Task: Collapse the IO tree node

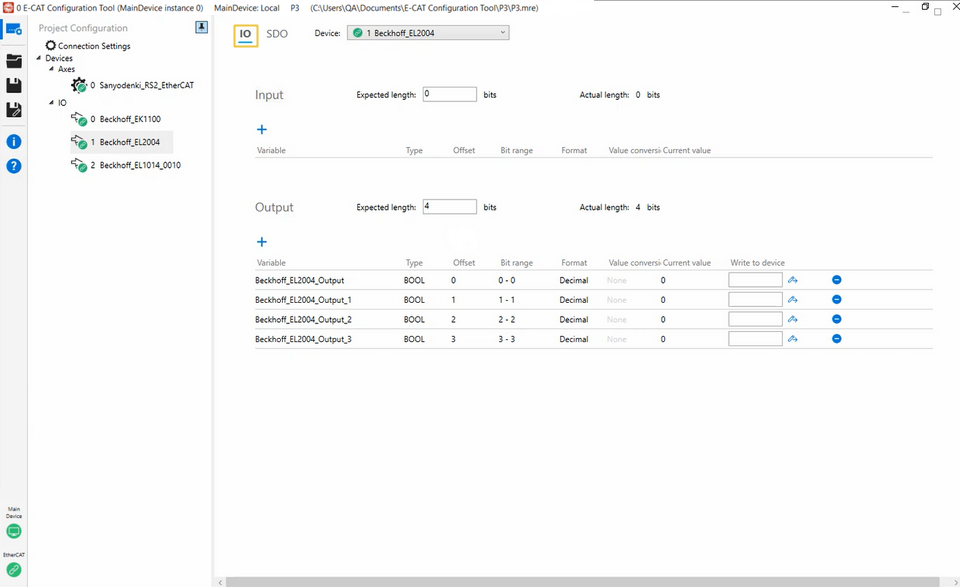Action: pos(52,103)
